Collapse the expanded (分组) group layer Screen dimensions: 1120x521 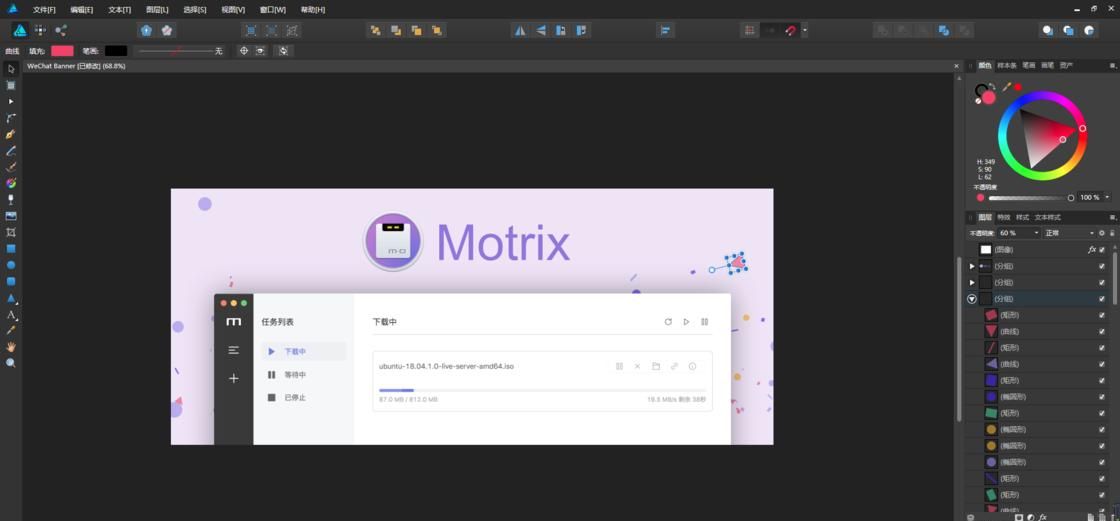coord(971,299)
